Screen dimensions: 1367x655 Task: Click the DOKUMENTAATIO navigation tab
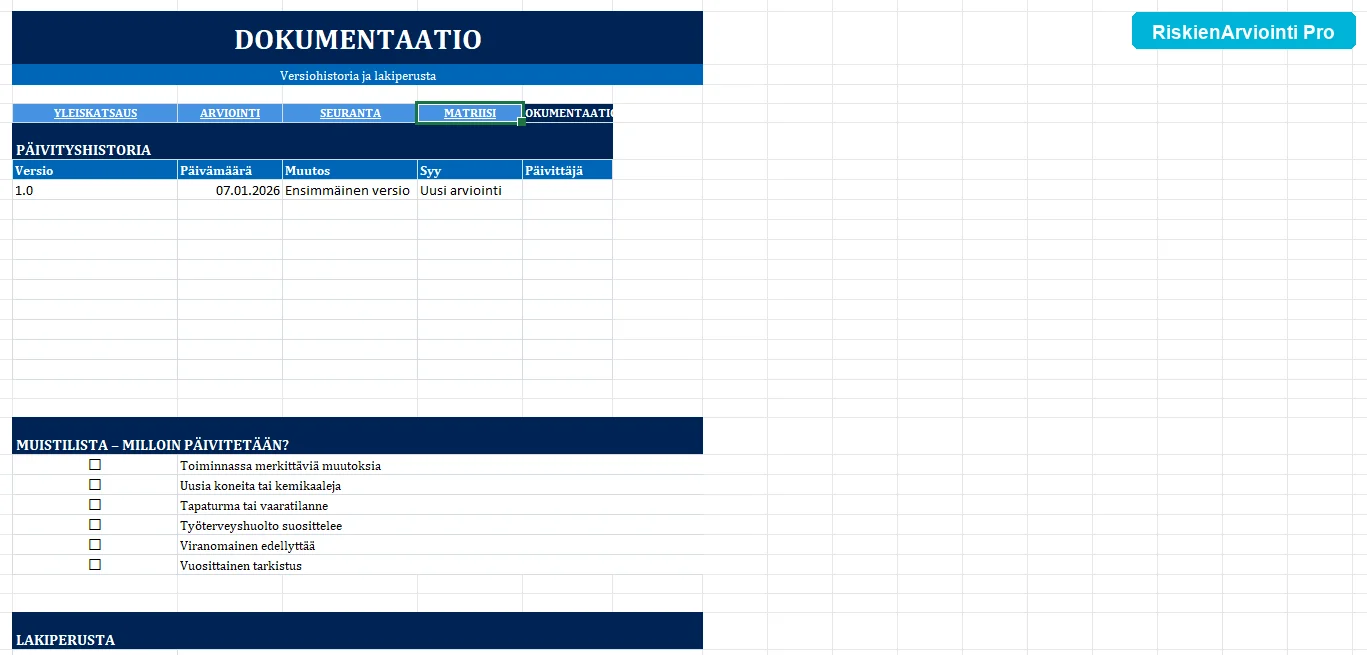[568, 113]
